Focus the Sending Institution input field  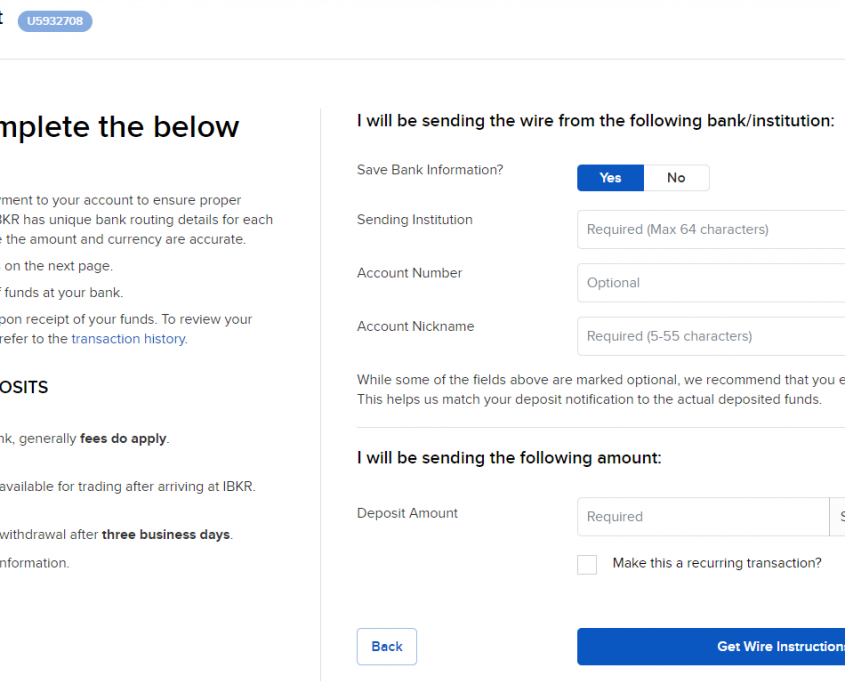[x=710, y=229]
